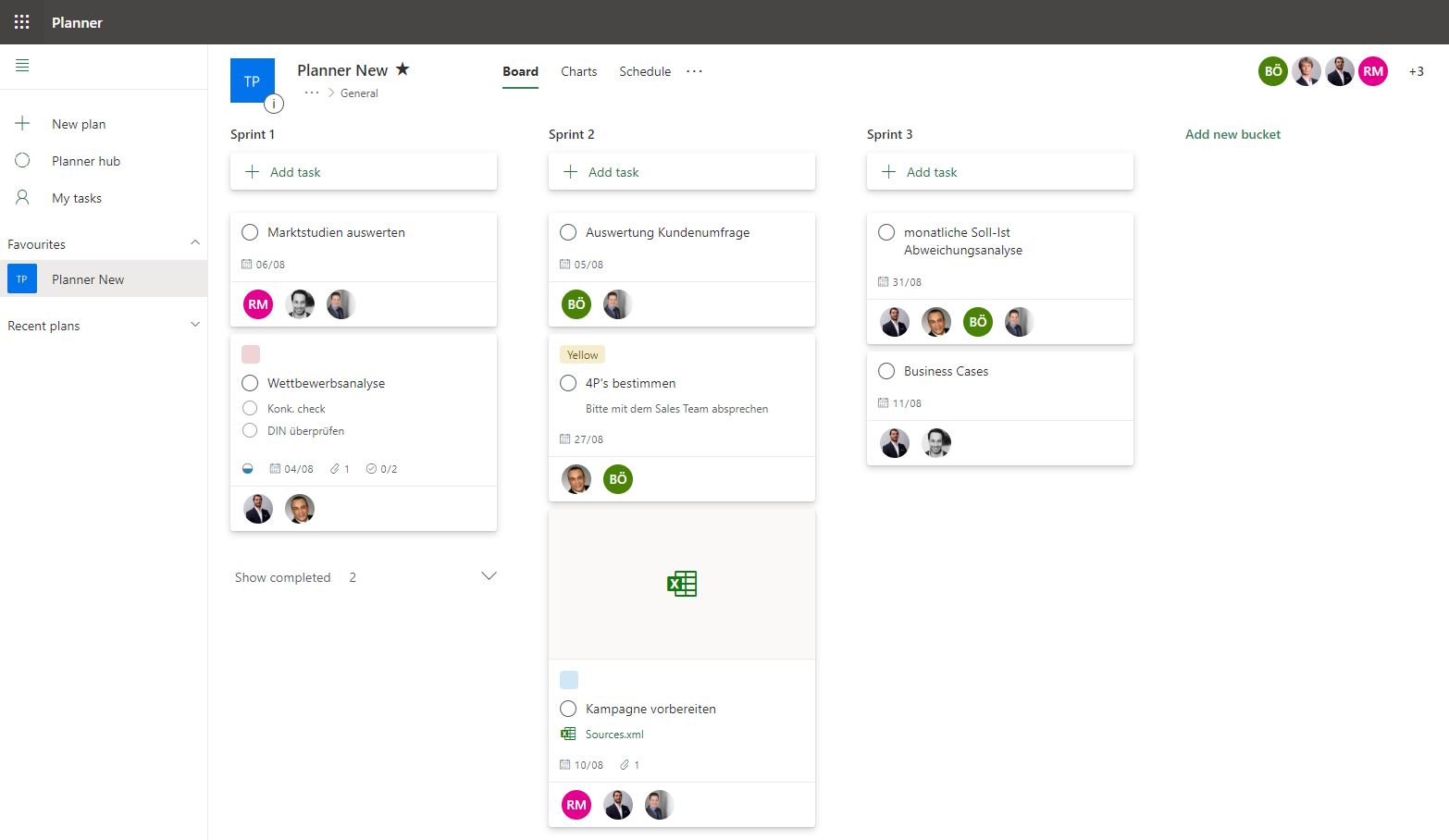
Task: Open the Schedule tab
Action: [644, 71]
